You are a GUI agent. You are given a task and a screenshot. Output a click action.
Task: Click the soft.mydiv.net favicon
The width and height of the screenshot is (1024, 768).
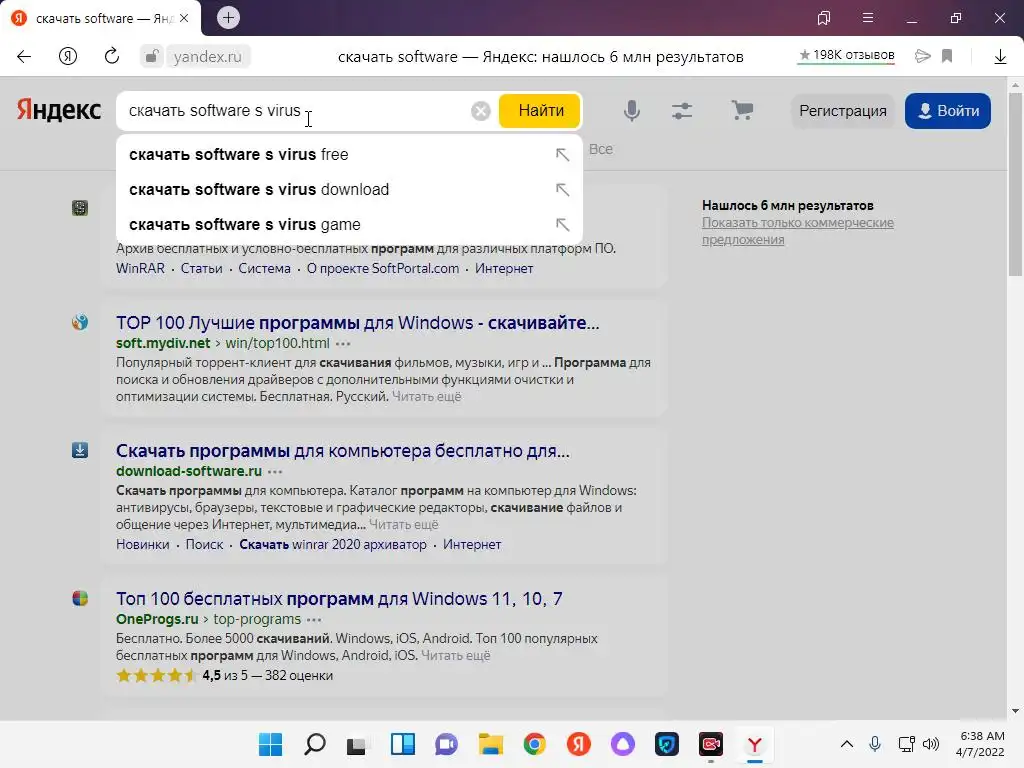click(80, 322)
